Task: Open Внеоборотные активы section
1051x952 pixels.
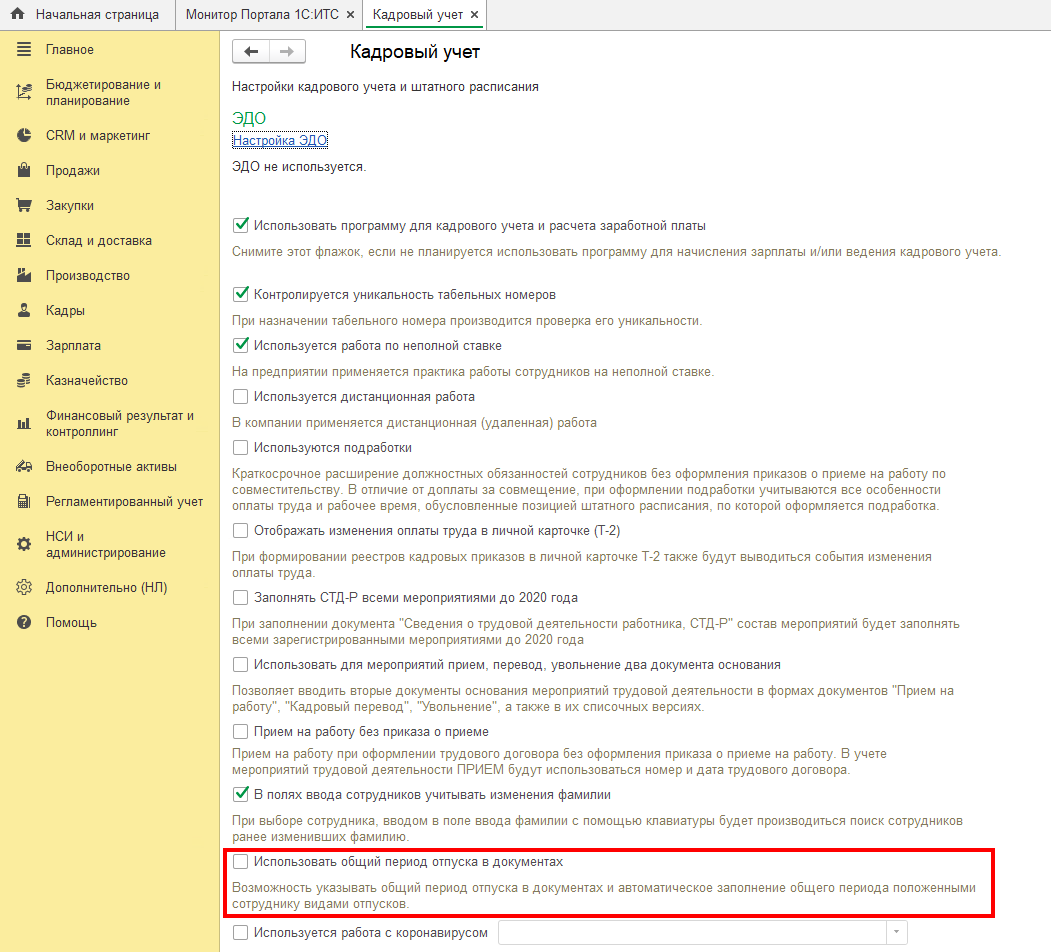Action: (110, 467)
